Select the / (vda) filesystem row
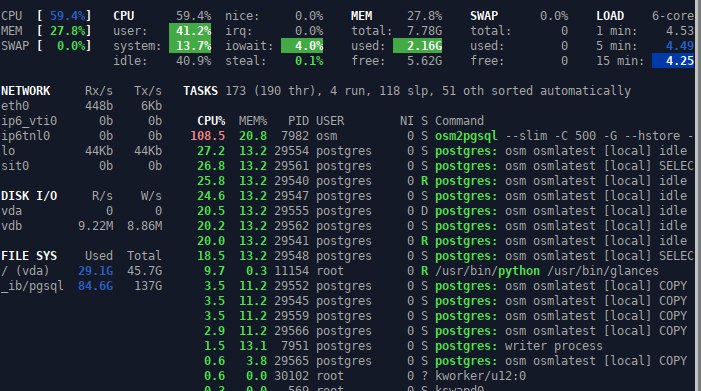 click(81, 271)
